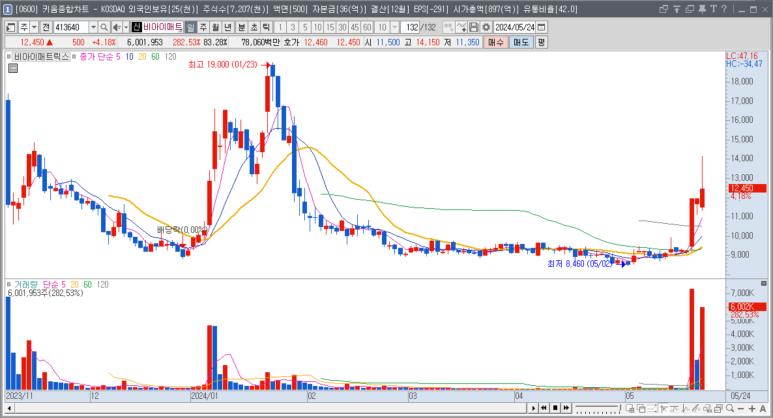The image size is (773, 418).
Task: Click the horizontal chart scrollbar track
Action: [x=270, y=408]
